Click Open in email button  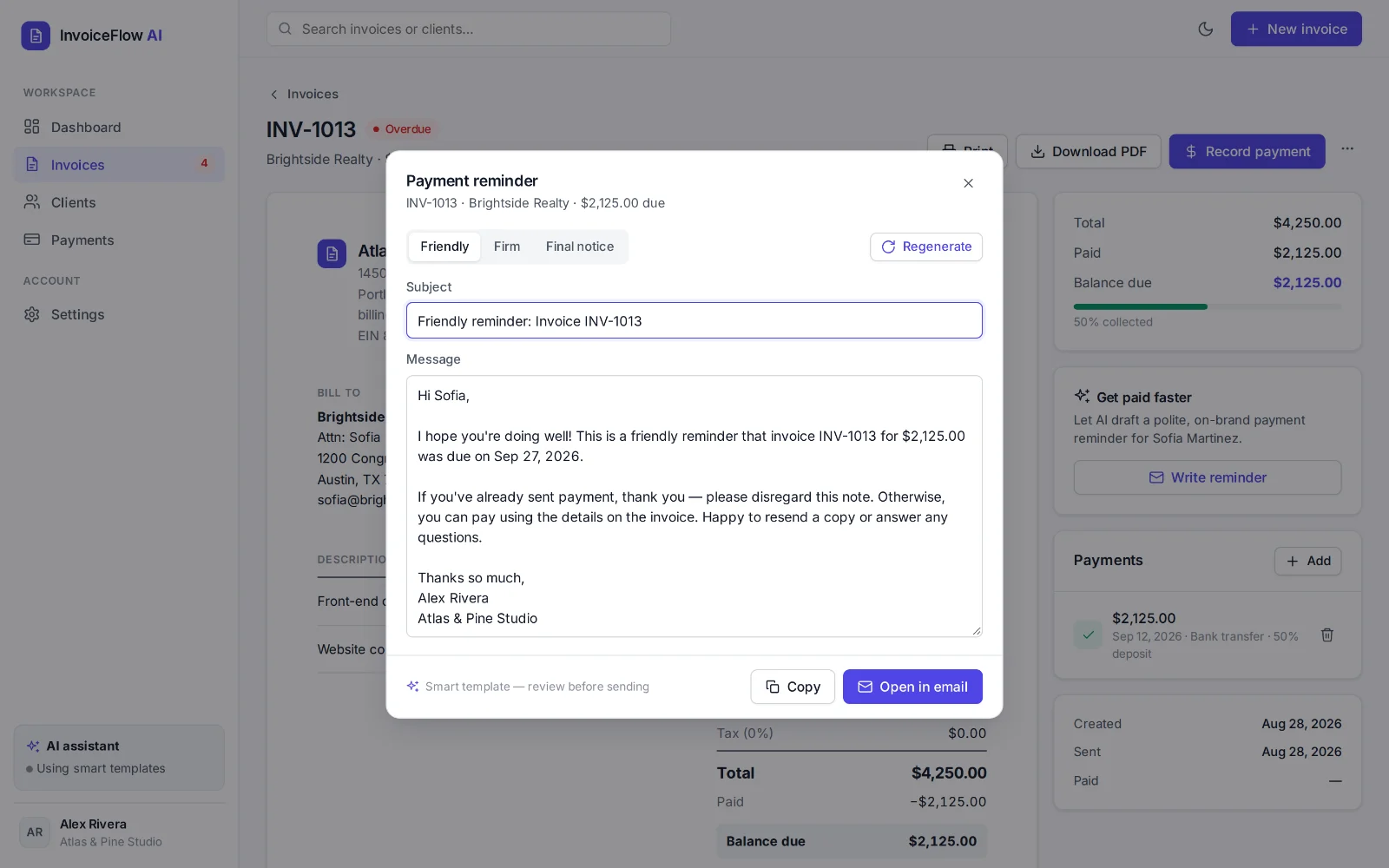click(912, 687)
